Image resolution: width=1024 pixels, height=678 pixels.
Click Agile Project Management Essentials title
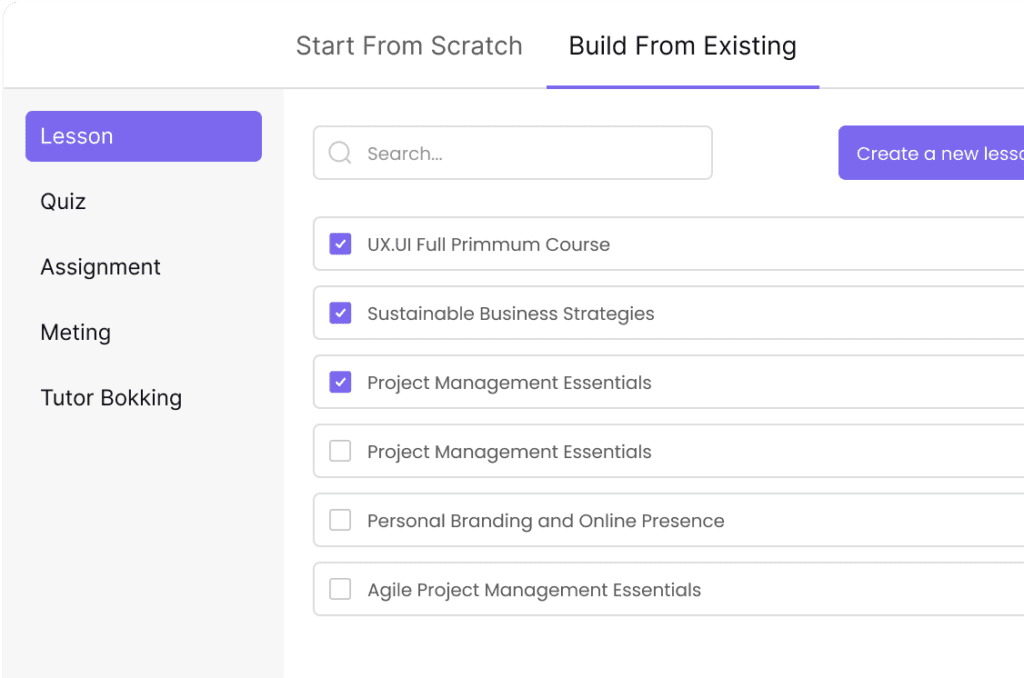[534, 590]
